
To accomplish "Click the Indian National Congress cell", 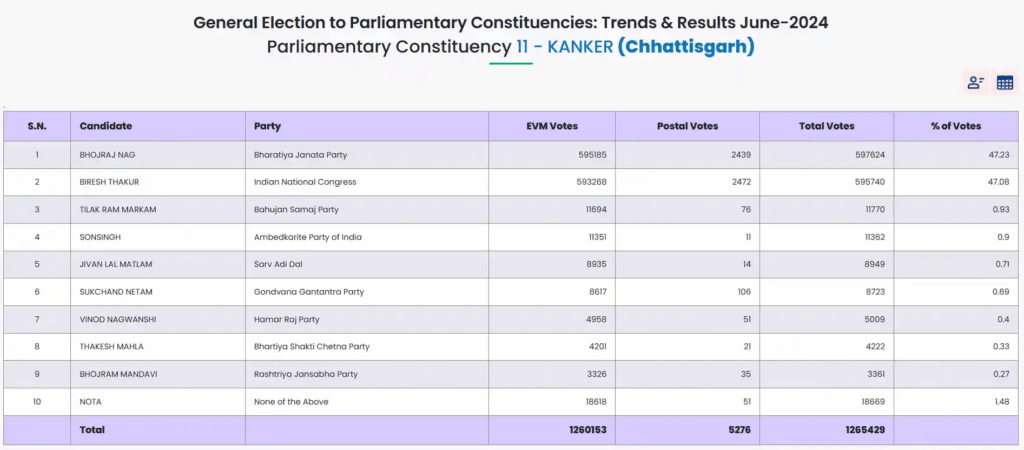I will (305, 182).
